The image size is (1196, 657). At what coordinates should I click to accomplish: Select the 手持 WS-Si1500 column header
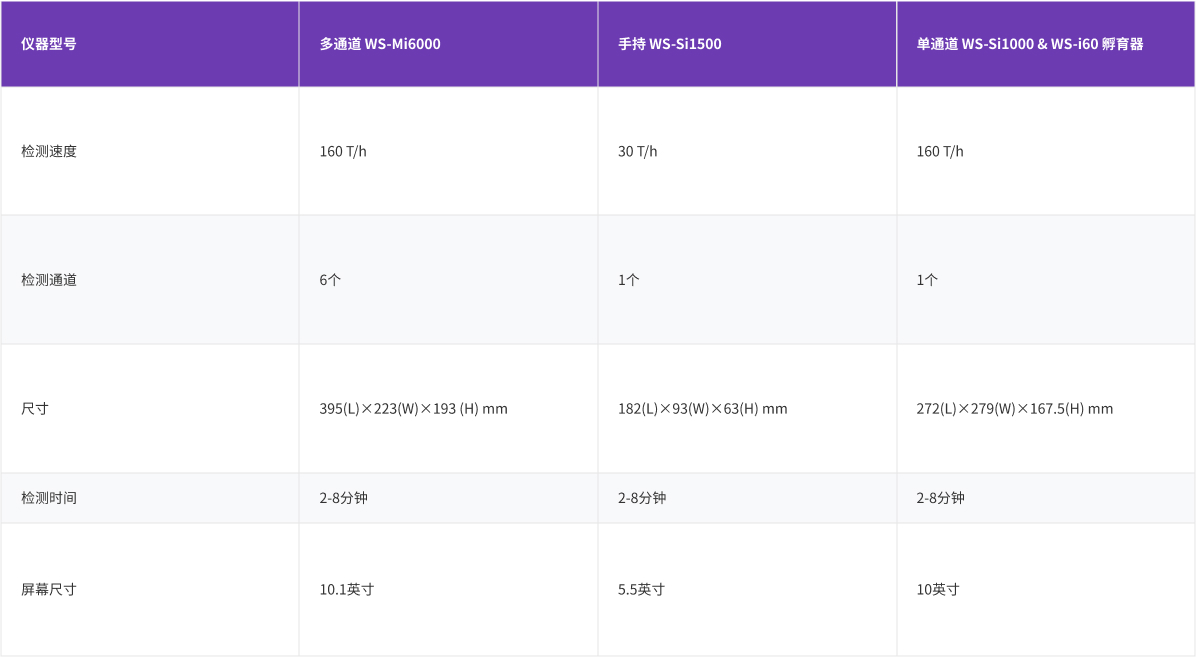point(669,44)
